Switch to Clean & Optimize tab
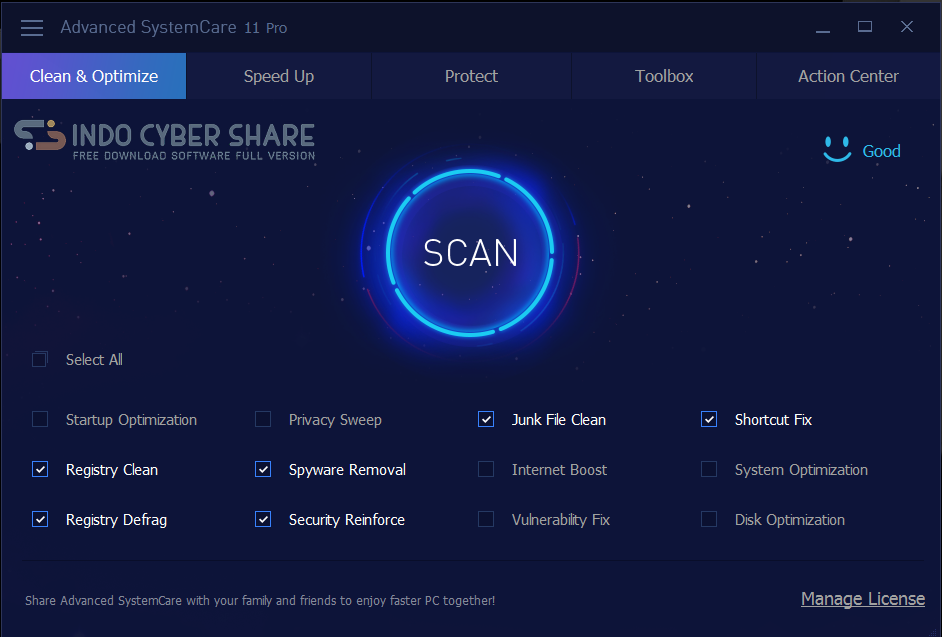Image resolution: width=942 pixels, height=637 pixels. (94, 76)
